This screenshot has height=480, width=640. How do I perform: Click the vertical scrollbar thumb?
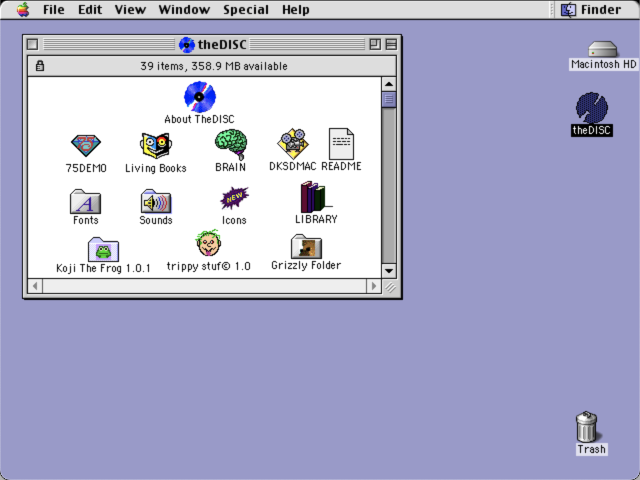389,99
